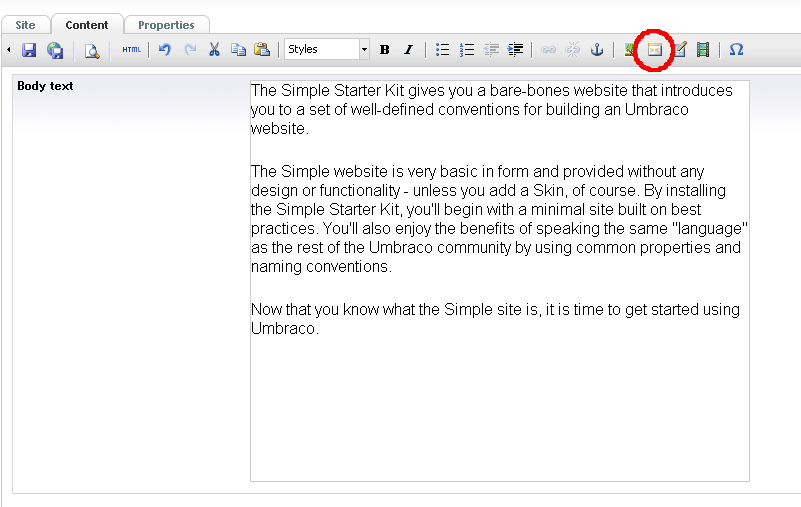The image size is (801, 507).
Task: Paste from clipboard icon
Action: click(x=262, y=49)
